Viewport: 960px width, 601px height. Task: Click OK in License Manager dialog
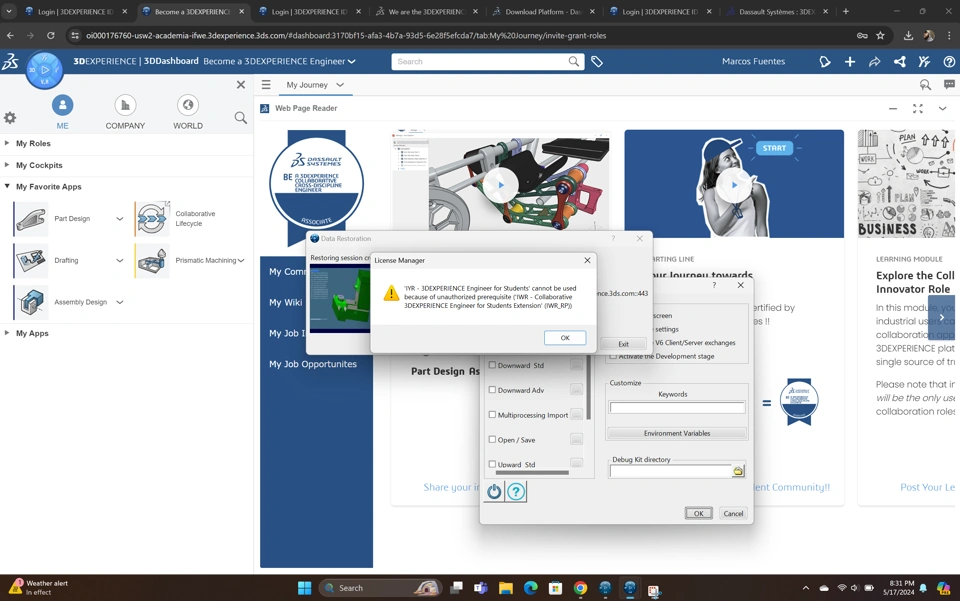pos(565,338)
